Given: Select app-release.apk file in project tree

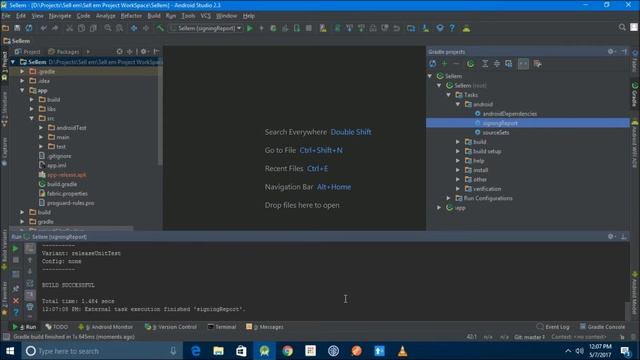Looking at the screenshot, I should click(x=67, y=175).
